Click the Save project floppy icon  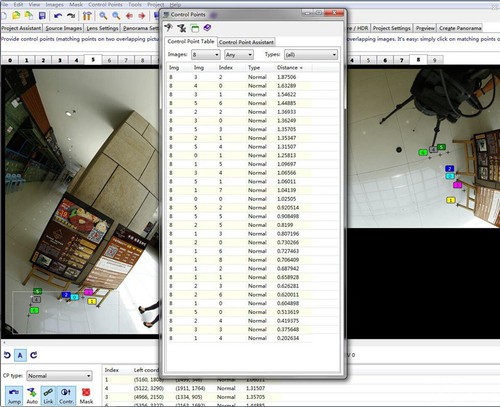[42, 16]
